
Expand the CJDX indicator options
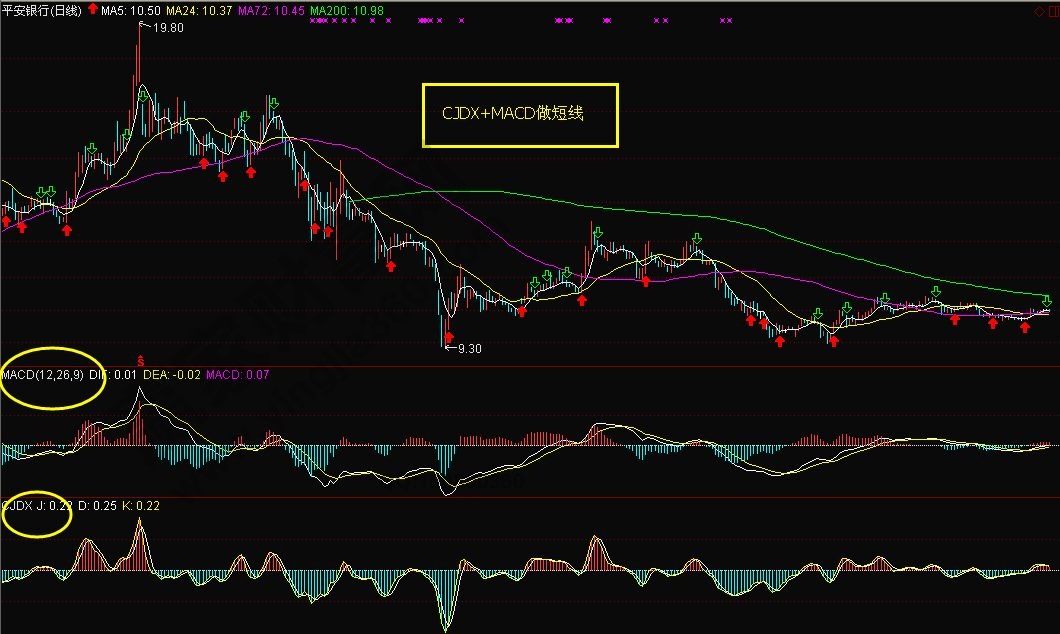tap(14, 505)
